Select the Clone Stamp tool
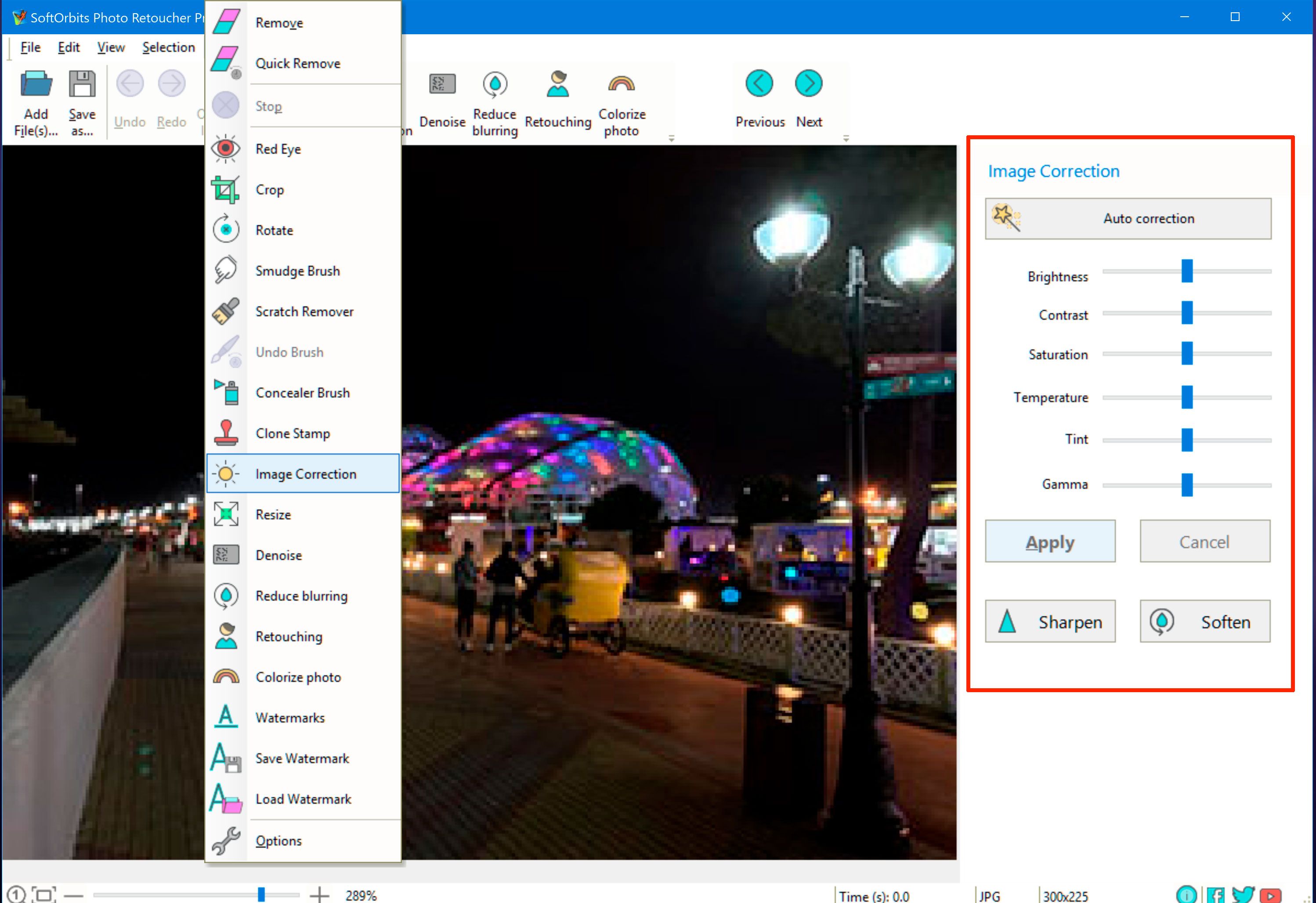This screenshot has height=903, width=1316. (x=291, y=433)
